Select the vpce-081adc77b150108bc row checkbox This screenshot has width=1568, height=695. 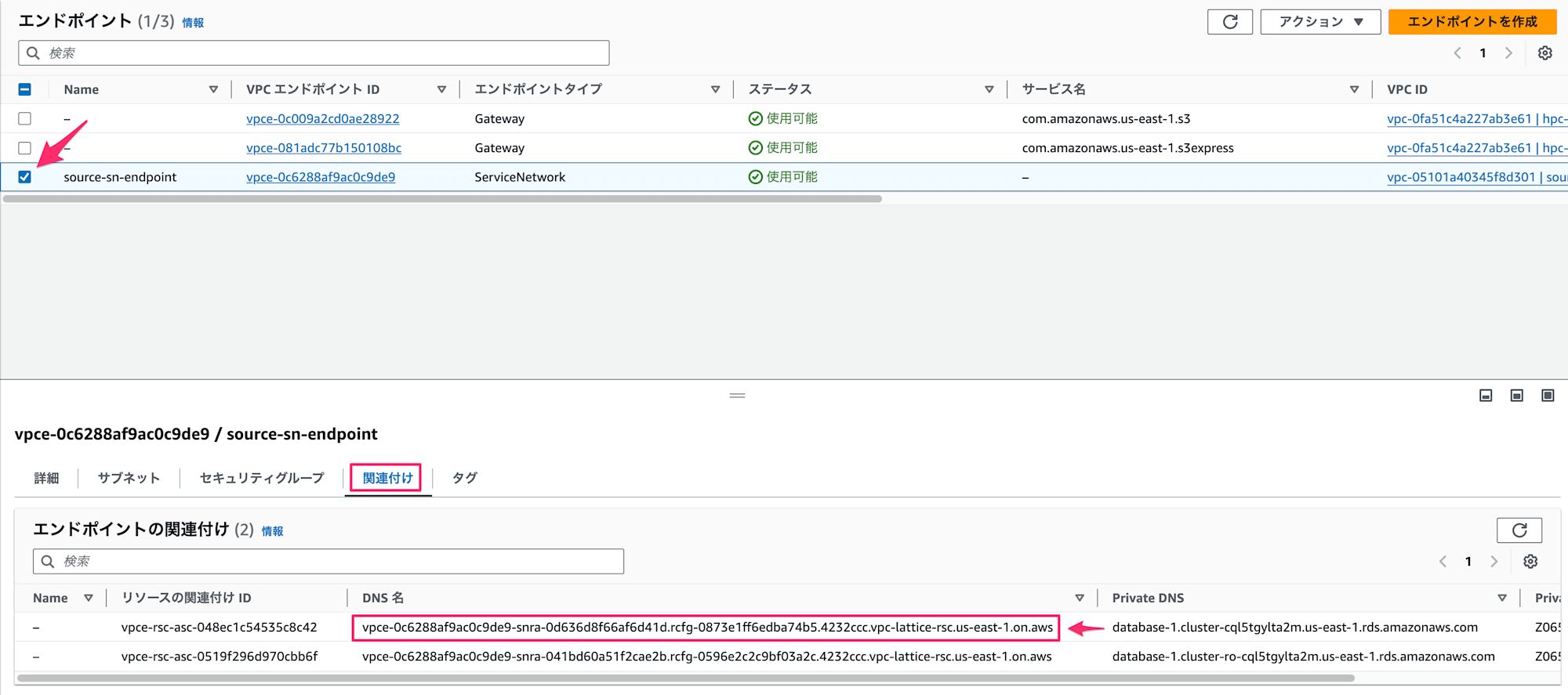[24, 148]
